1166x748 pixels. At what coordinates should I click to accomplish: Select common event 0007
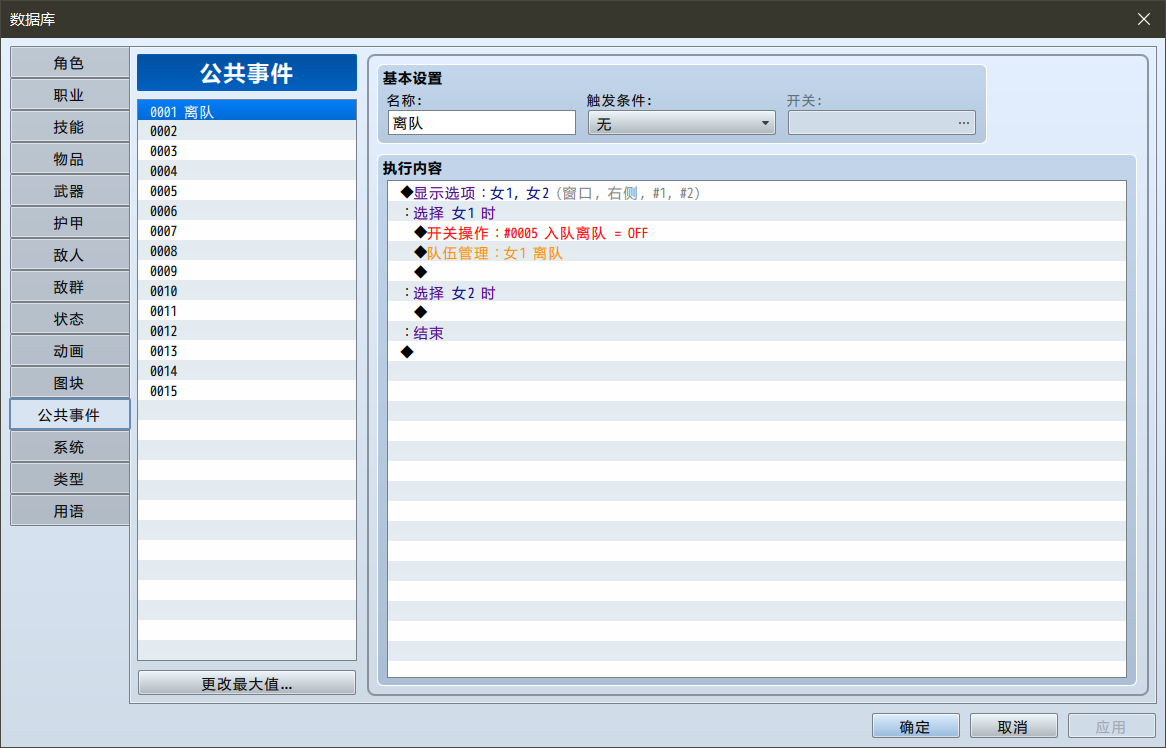pyautogui.click(x=247, y=231)
